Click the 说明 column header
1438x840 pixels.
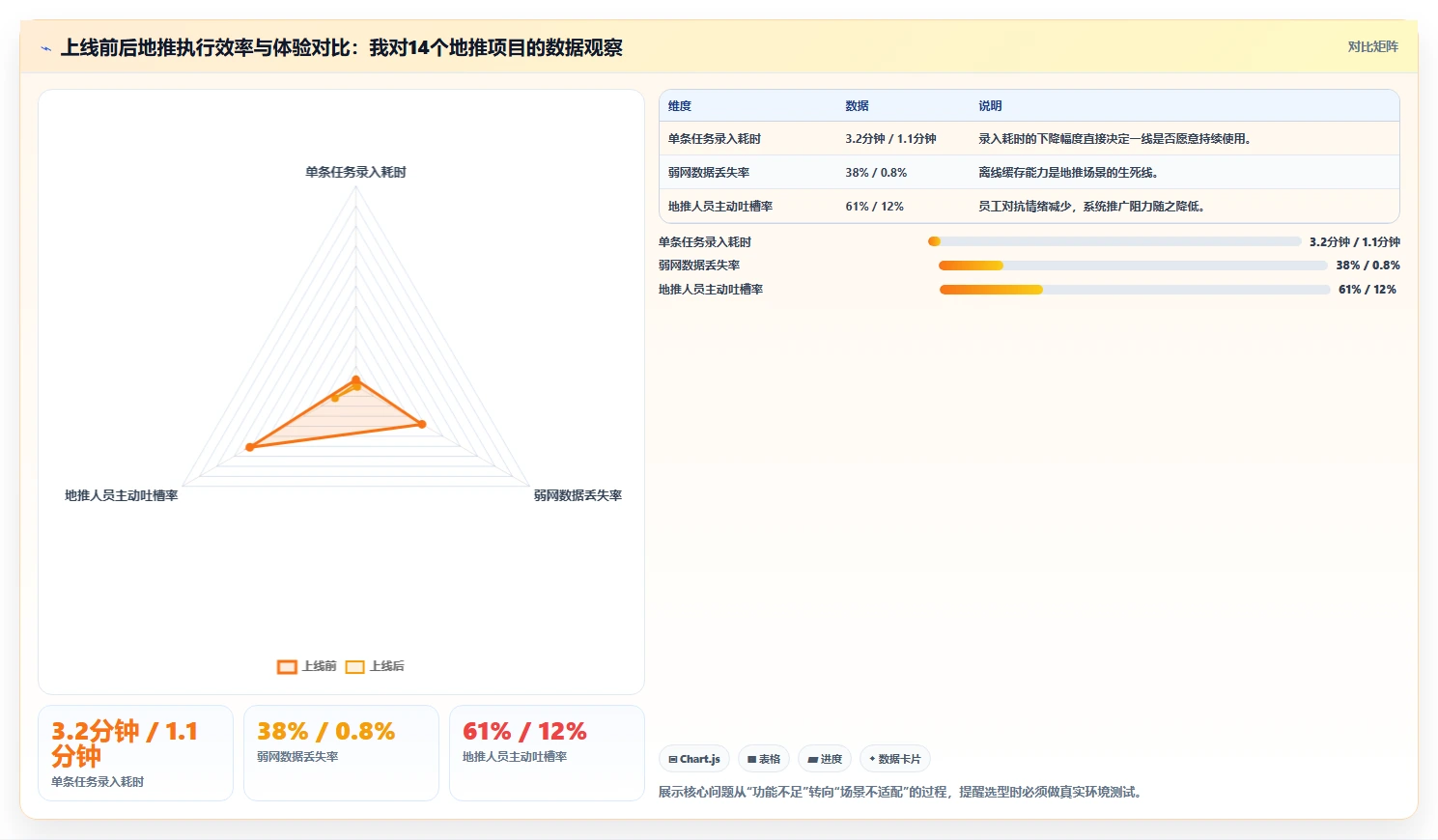990,106
